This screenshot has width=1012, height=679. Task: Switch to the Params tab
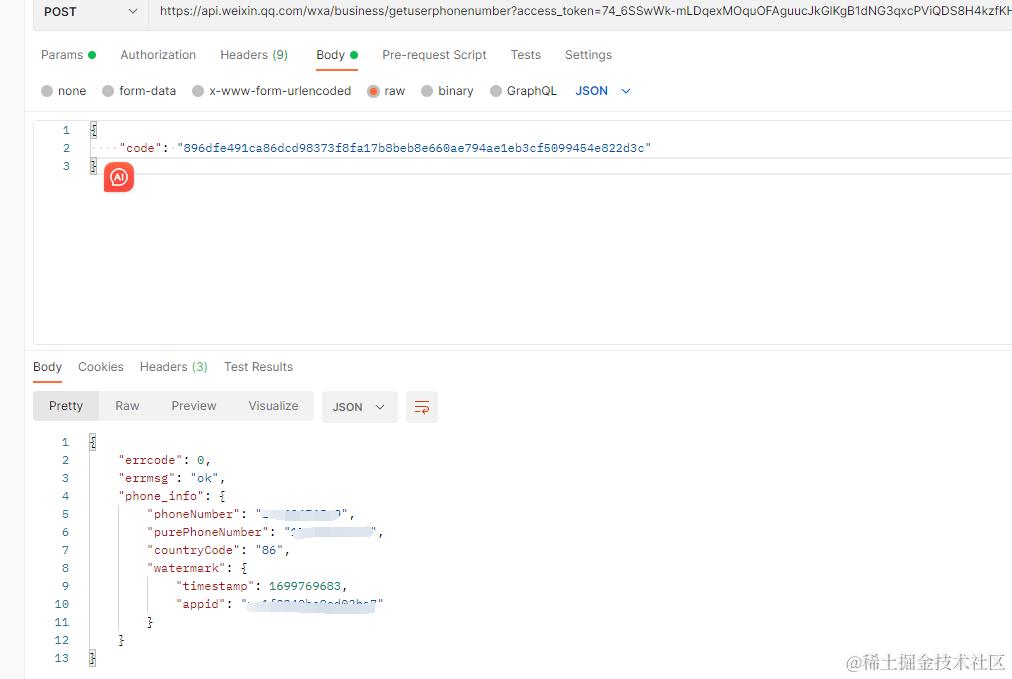(68, 55)
